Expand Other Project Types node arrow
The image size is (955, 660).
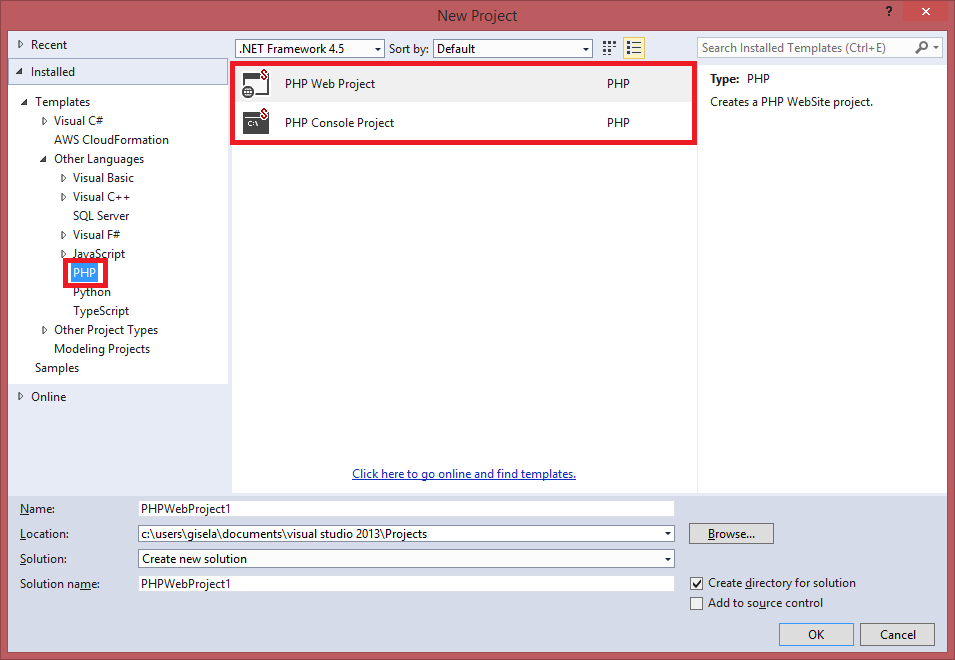tap(44, 329)
